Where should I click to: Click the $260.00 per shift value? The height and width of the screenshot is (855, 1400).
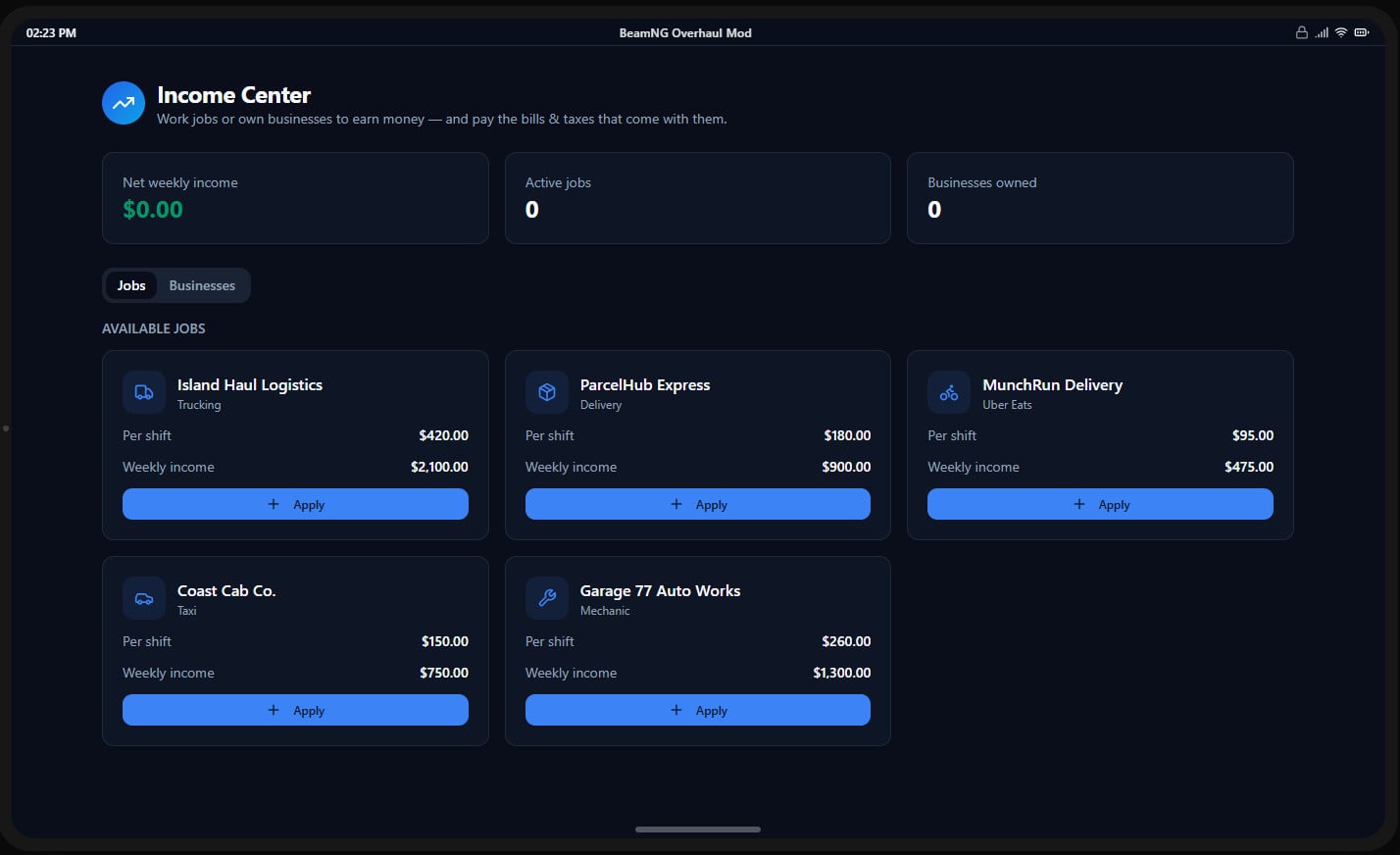846,641
